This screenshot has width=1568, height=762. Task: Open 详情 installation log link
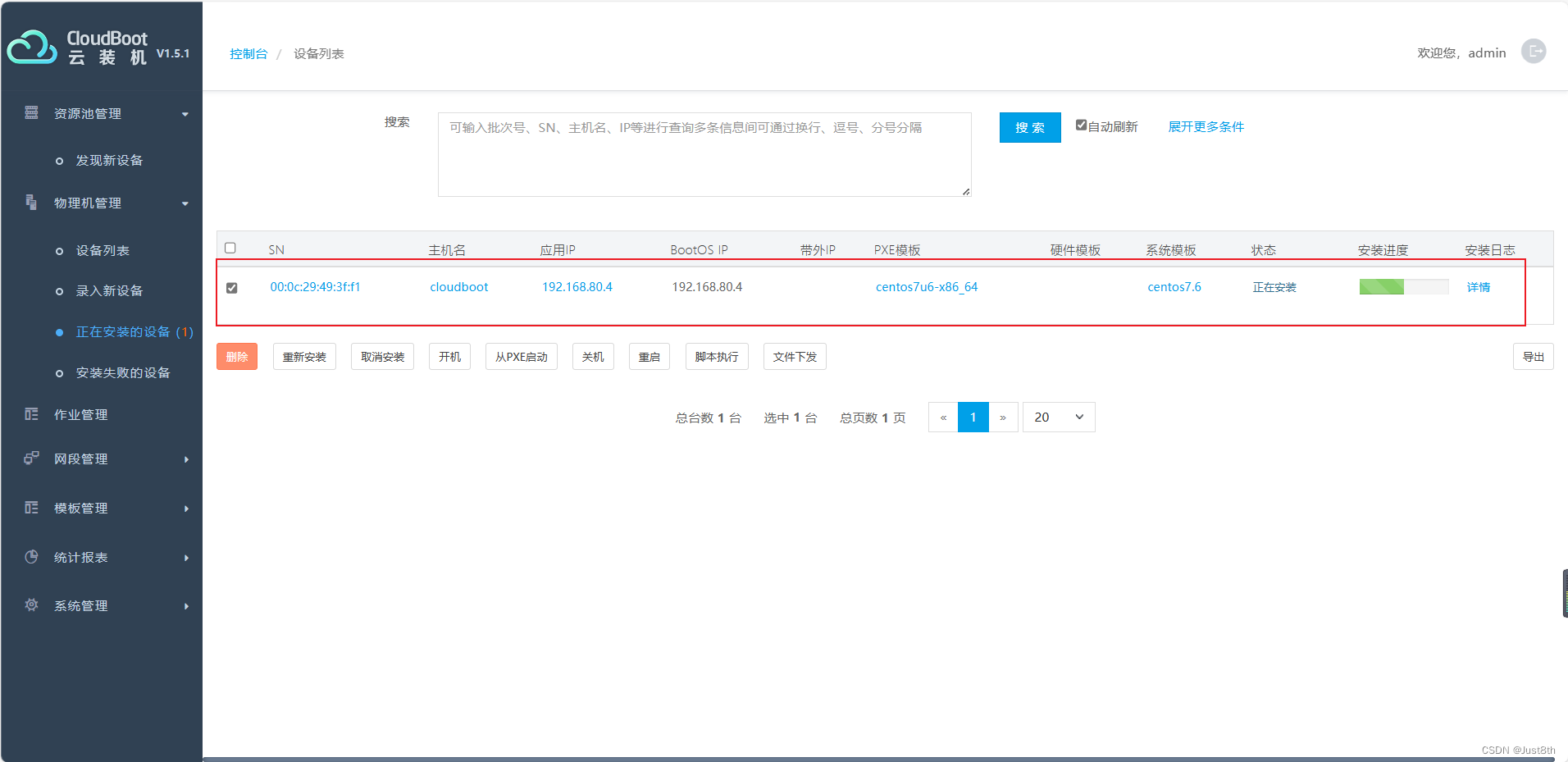(x=1478, y=286)
